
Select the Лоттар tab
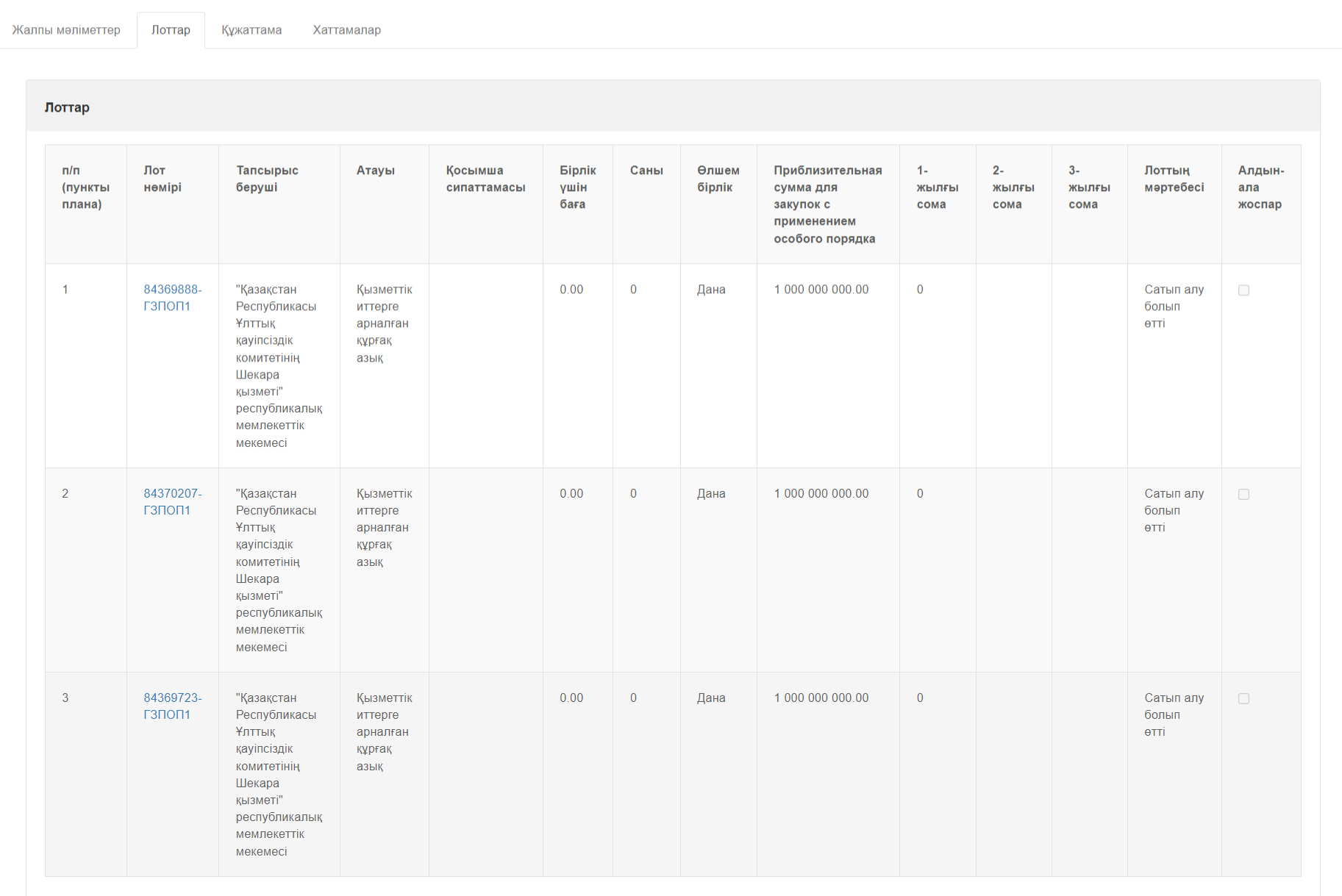(171, 30)
